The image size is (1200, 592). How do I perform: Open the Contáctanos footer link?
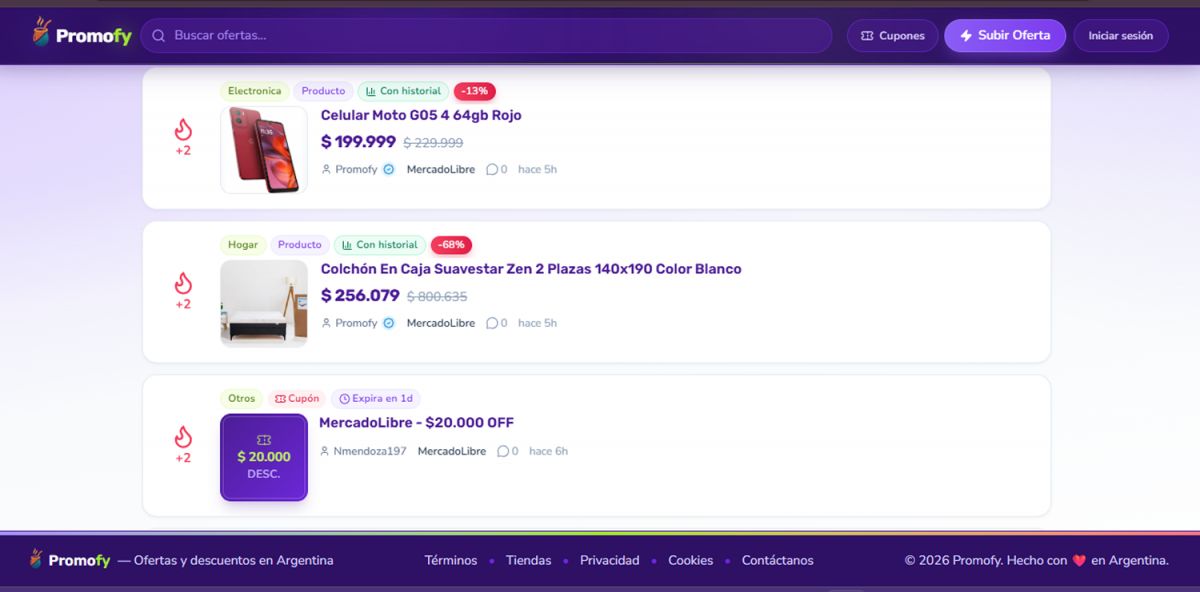778,561
